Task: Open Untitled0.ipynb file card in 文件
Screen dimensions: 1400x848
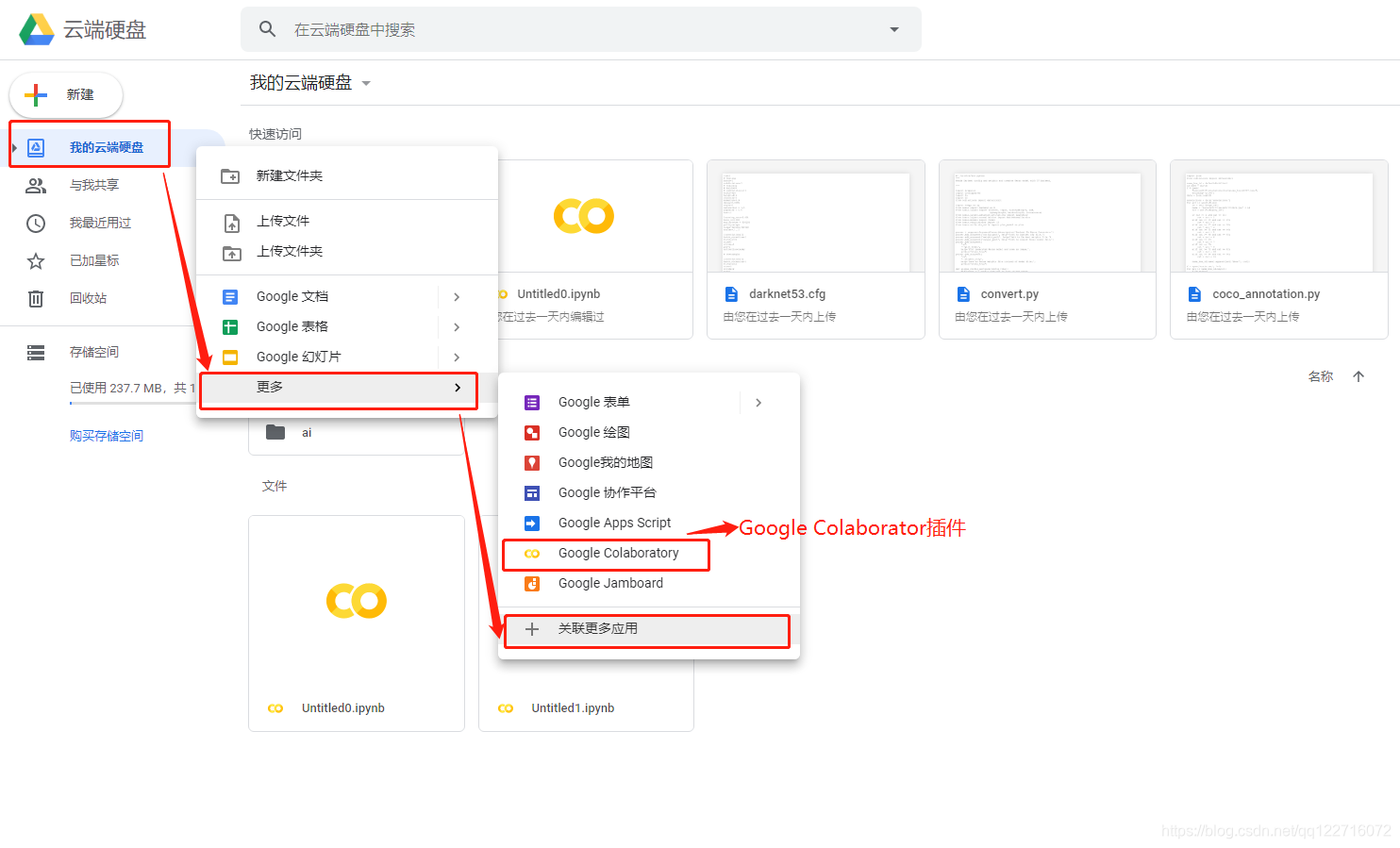Action: 357,624
